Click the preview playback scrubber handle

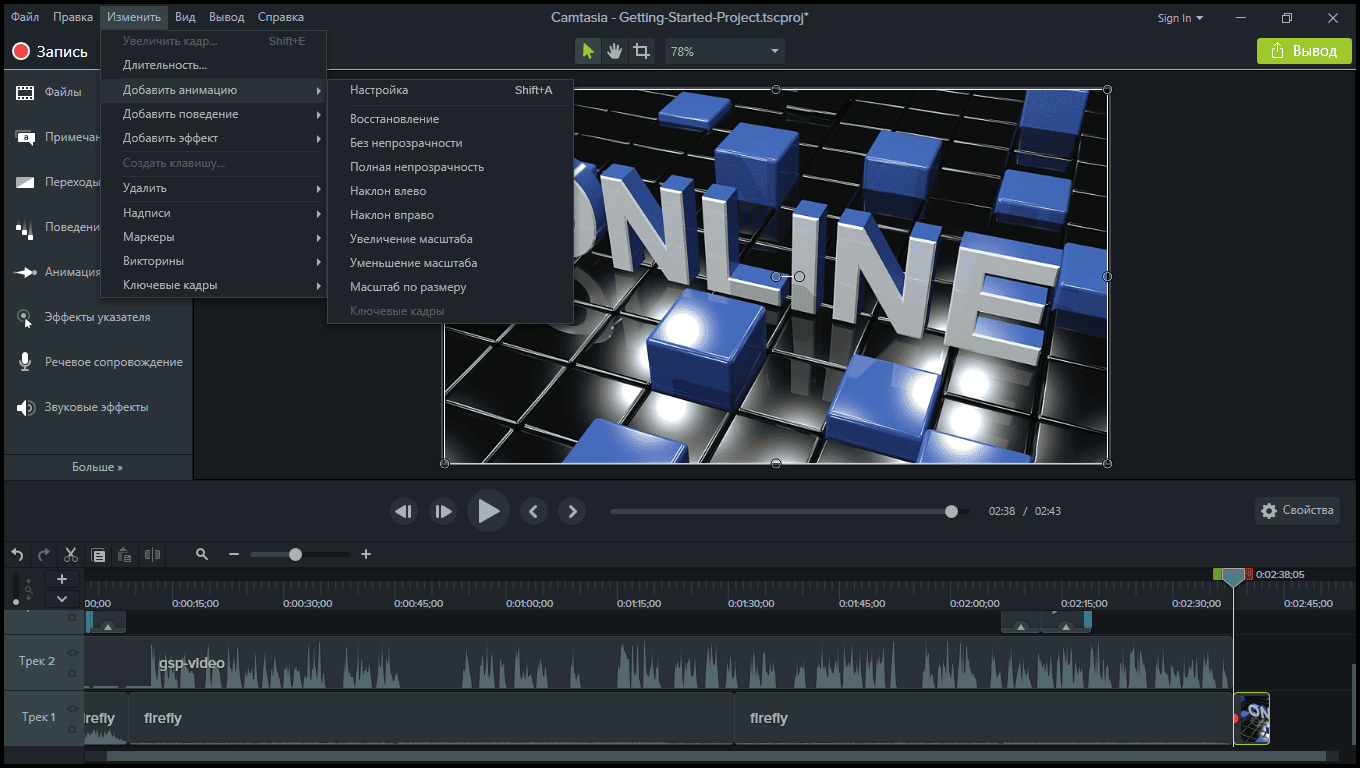(951, 511)
